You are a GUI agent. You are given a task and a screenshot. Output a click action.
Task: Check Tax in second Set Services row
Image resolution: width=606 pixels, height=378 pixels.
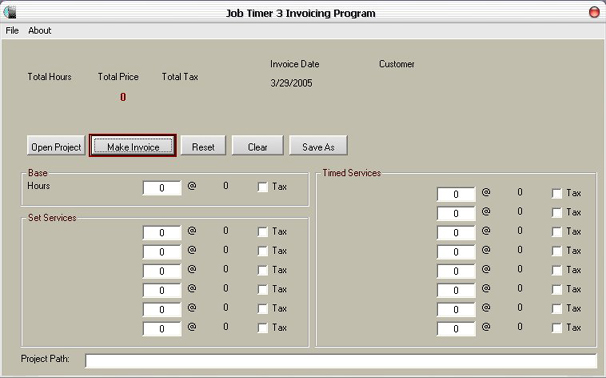pos(263,252)
